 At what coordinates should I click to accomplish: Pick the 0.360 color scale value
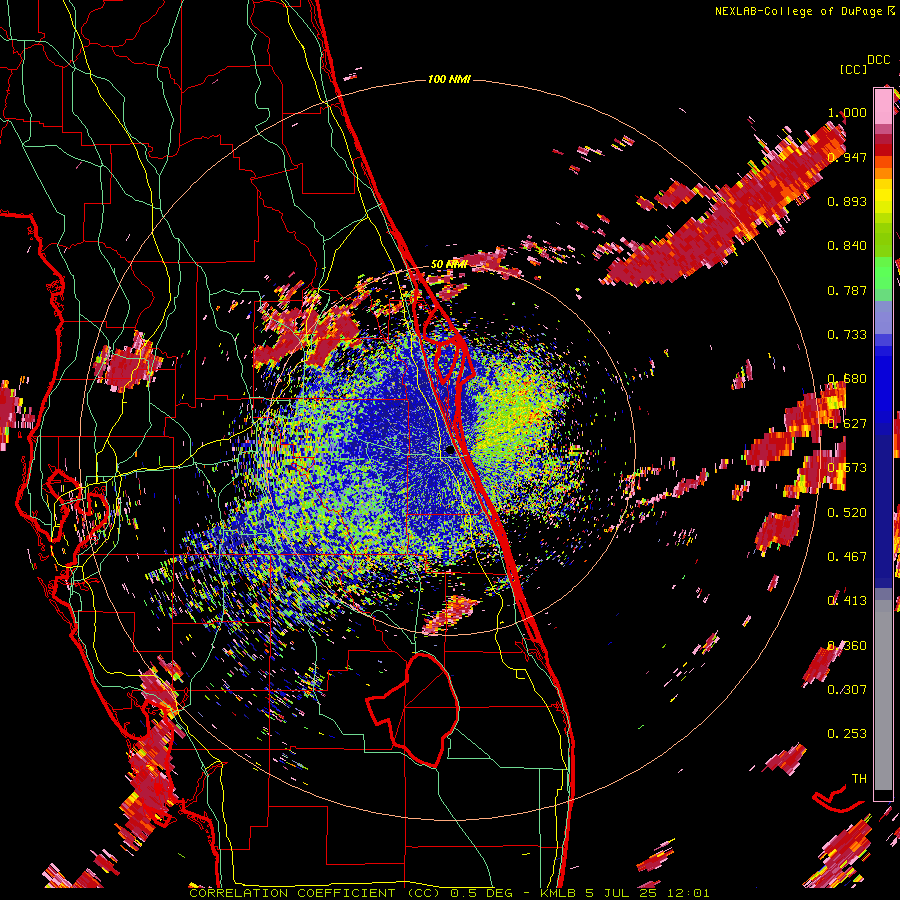(x=847, y=646)
